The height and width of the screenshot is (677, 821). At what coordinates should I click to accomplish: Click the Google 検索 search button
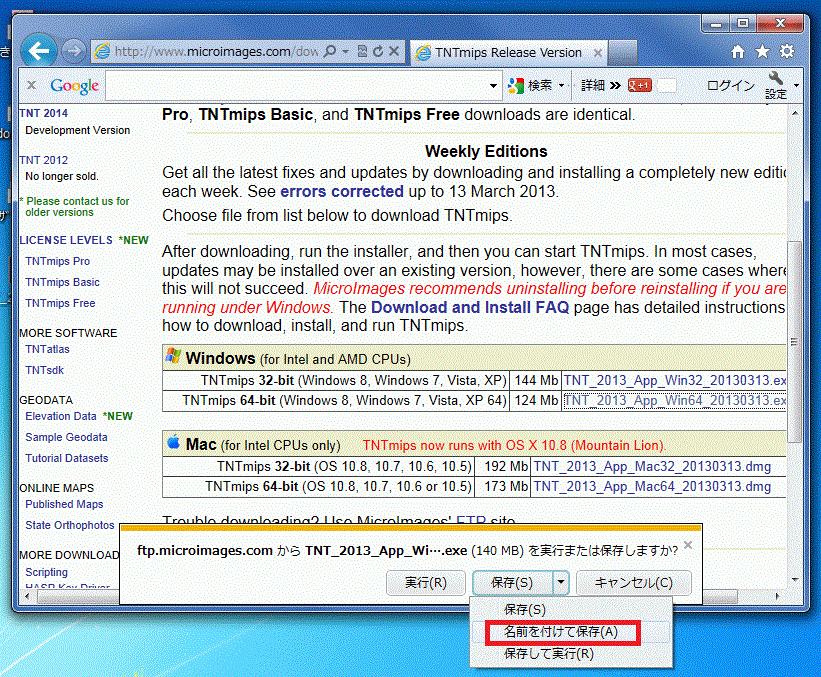(530, 85)
